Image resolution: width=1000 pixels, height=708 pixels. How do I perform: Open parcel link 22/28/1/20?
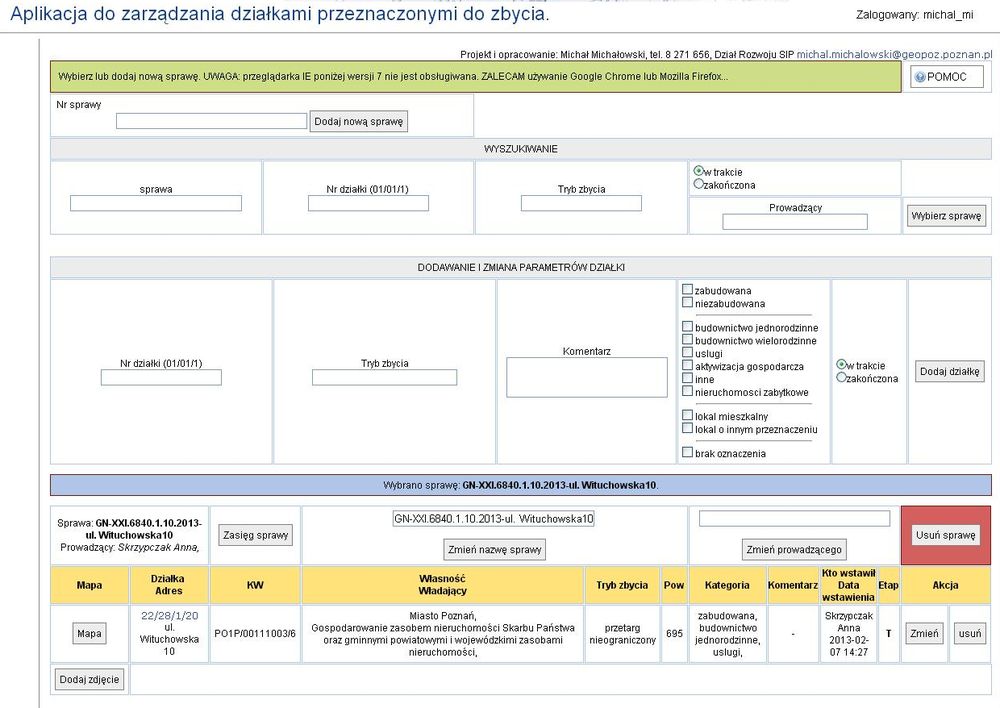[169, 615]
